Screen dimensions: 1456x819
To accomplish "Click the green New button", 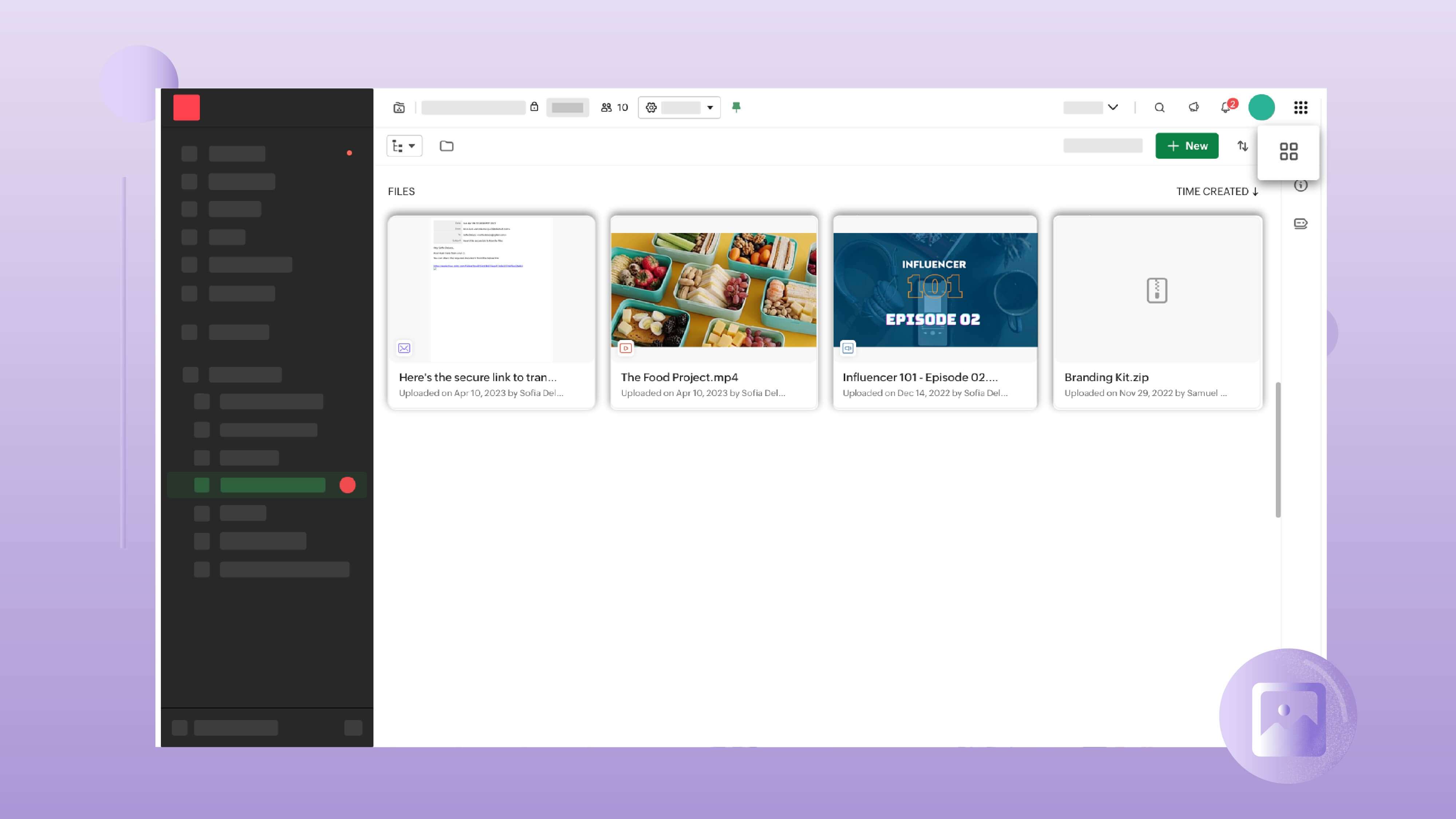I will [x=1186, y=146].
